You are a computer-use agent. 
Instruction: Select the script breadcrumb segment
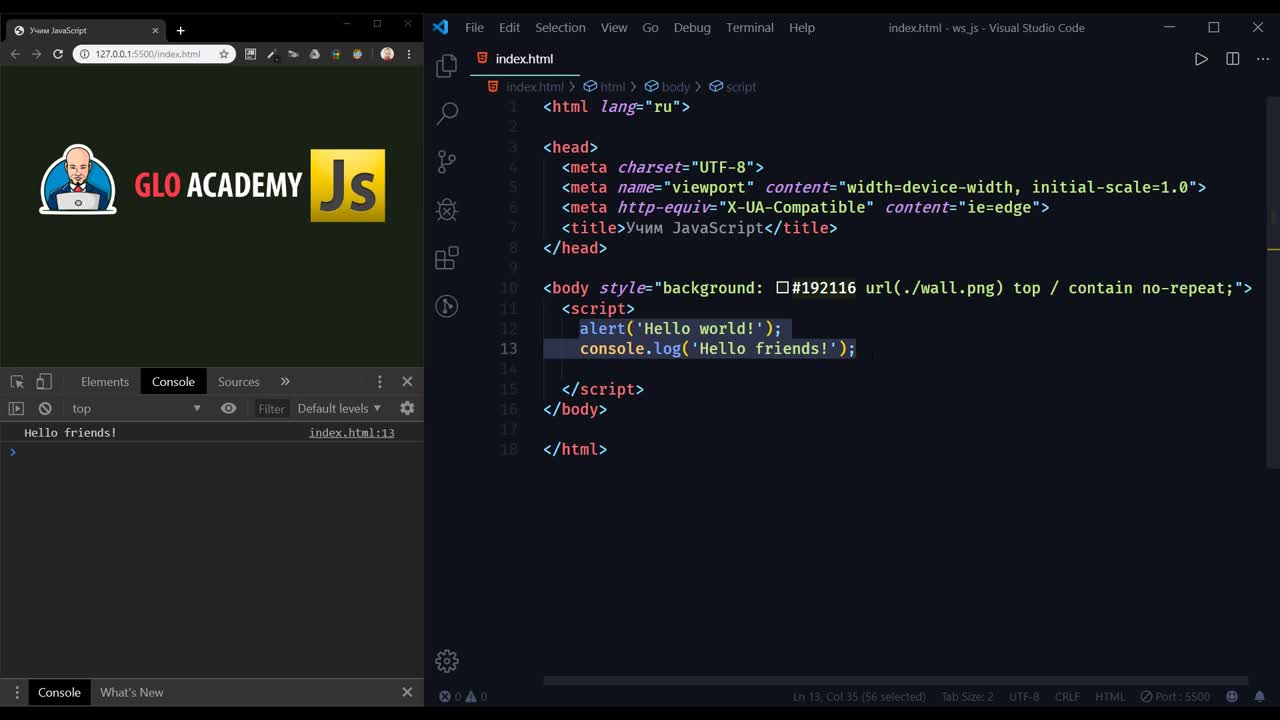click(732, 87)
